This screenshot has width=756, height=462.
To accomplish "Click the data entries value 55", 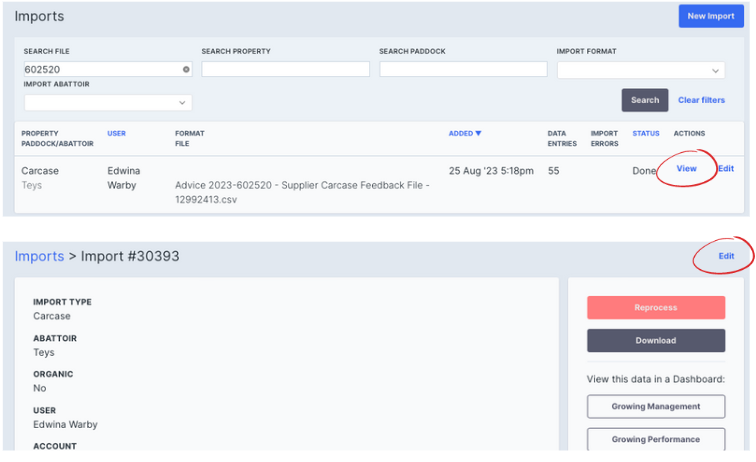I will [553, 171].
